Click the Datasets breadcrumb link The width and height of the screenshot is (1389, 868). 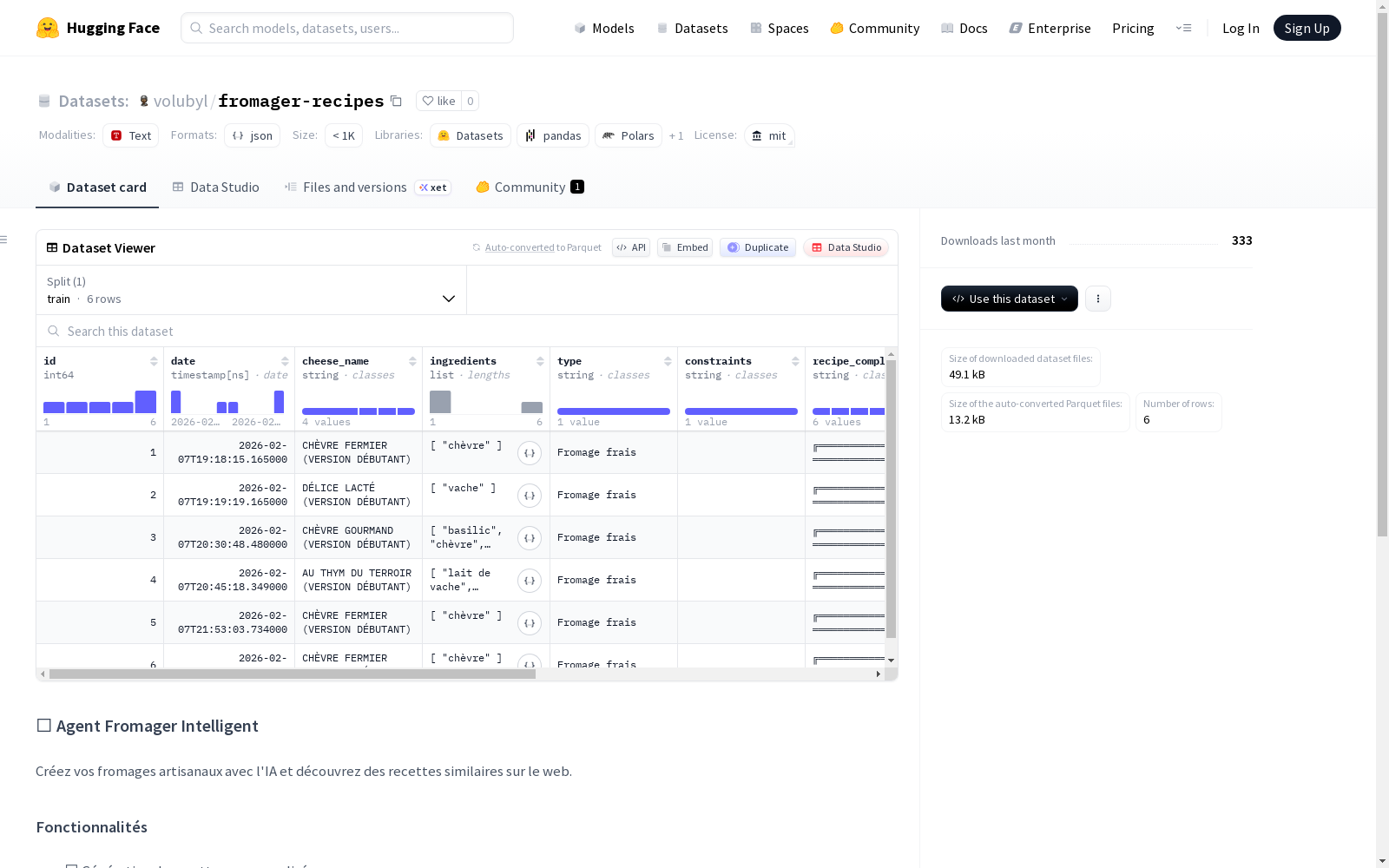(x=93, y=101)
